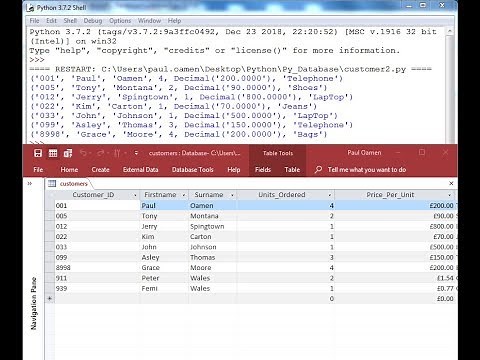The height and width of the screenshot is (360, 480).
Task: Click the Surname cell 'Montana'
Action: point(212,216)
